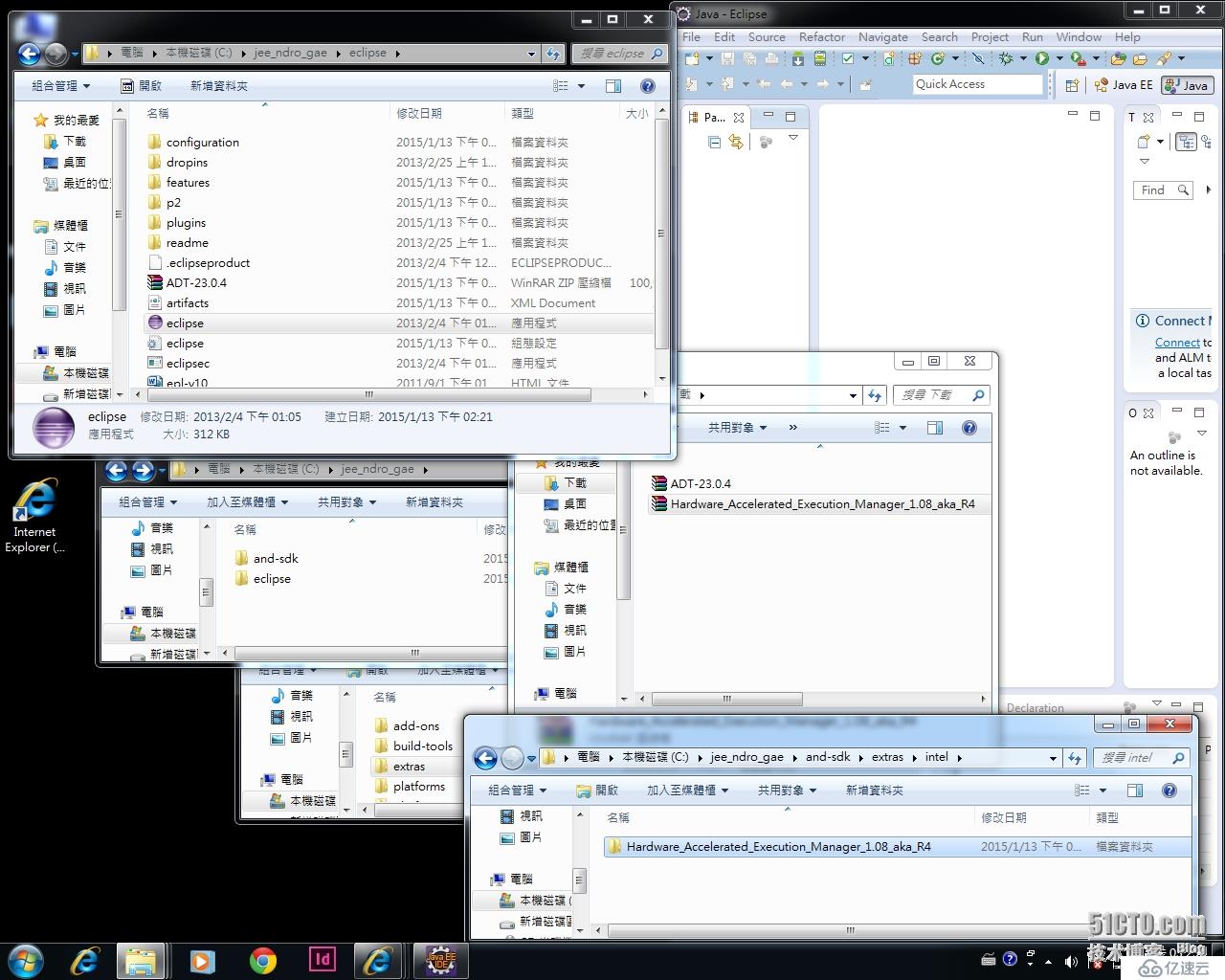This screenshot has width=1225, height=980.
Task: Click vertical scrollbar in eclipse folder file list
Action: (x=662, y=233)
